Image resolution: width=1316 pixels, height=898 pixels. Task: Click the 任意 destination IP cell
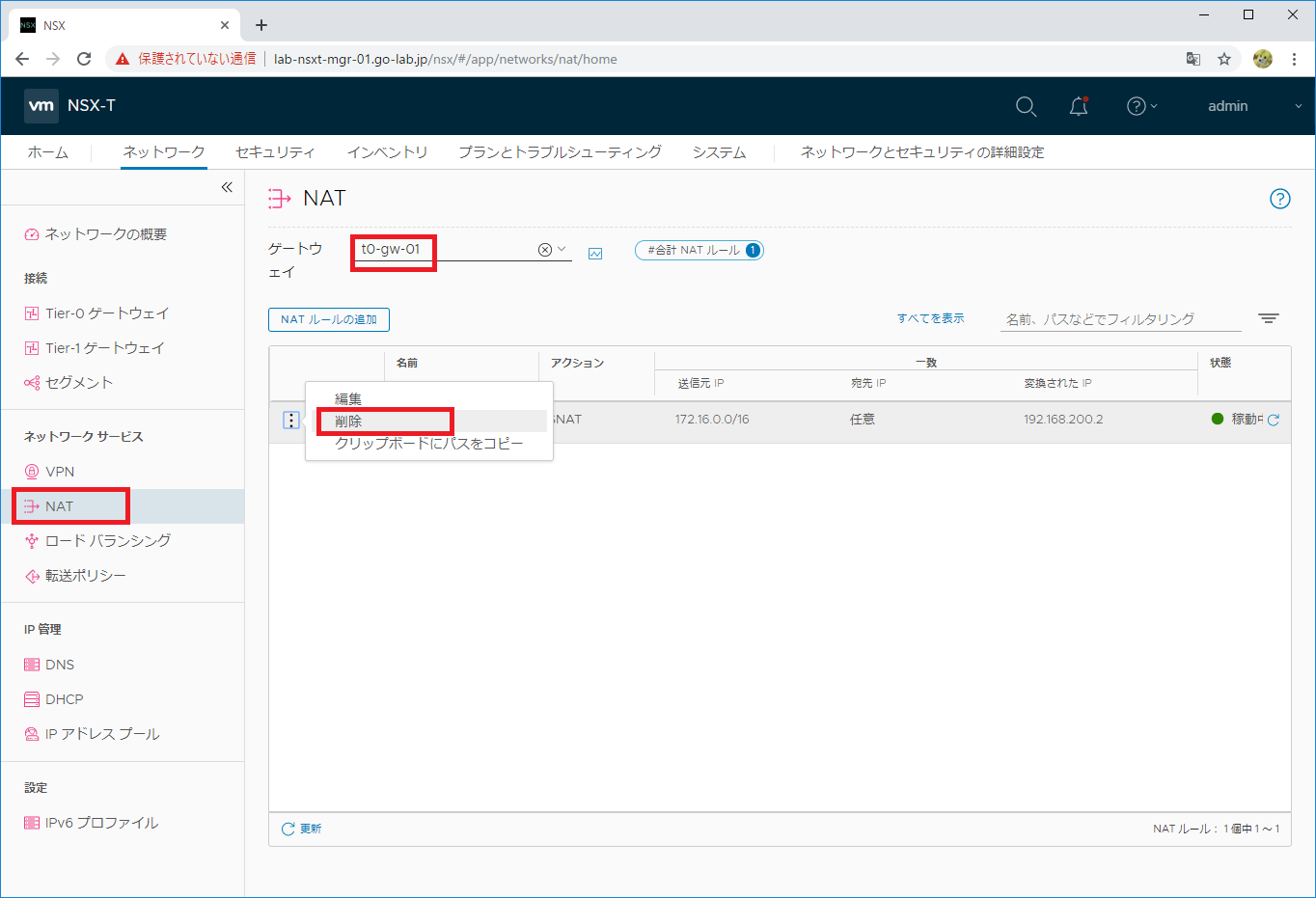863,420
